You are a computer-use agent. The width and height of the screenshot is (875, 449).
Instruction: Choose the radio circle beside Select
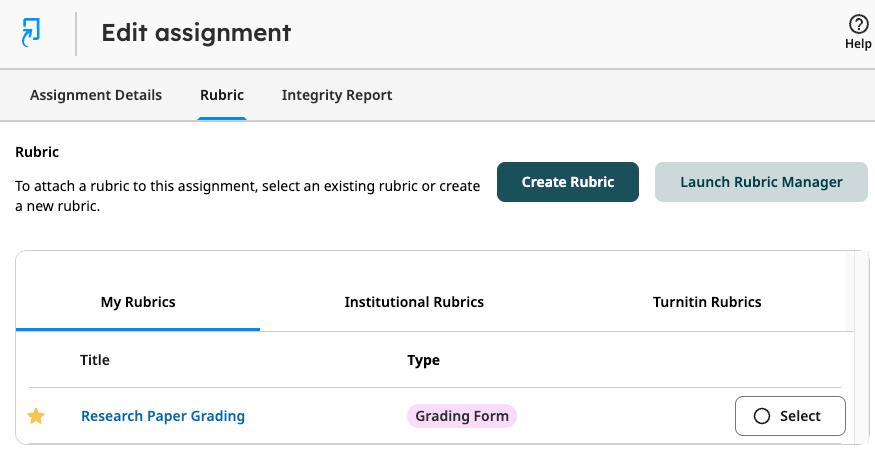click(762, 416)
